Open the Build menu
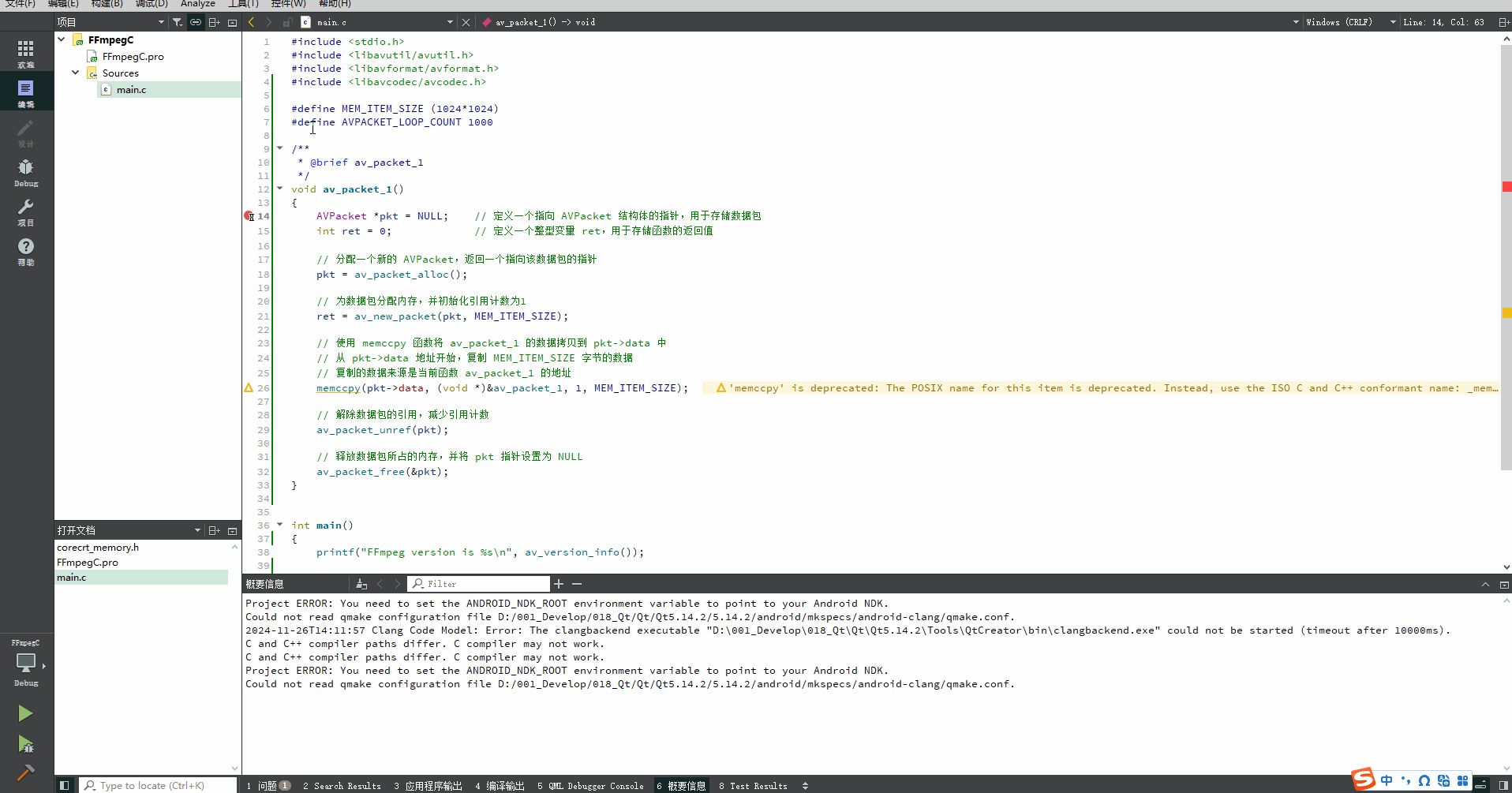 107,4
